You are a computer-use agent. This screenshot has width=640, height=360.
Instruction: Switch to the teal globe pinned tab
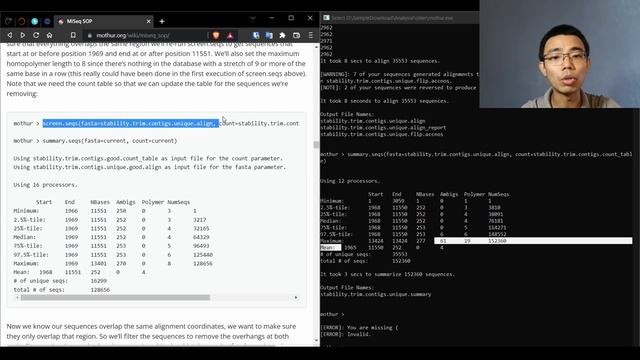point(34,21)
